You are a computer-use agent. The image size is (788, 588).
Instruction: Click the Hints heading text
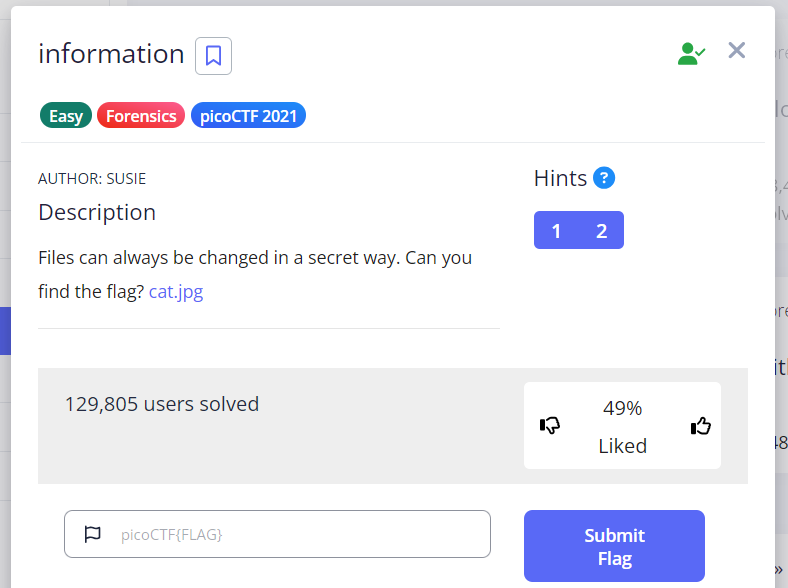pyautogui.click(x=560, y=178)
